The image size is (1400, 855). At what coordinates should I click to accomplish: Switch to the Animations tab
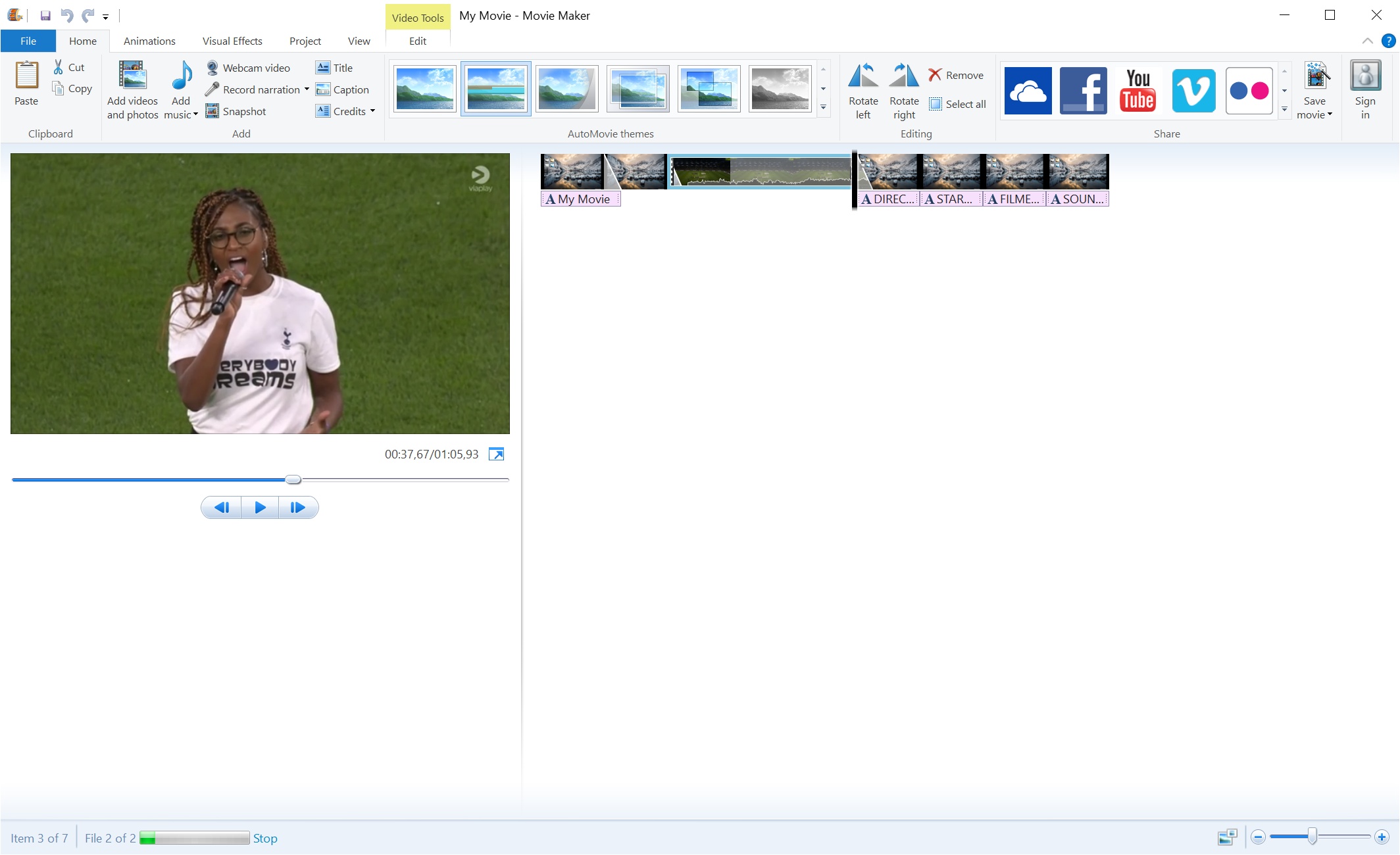click(148, 40)
